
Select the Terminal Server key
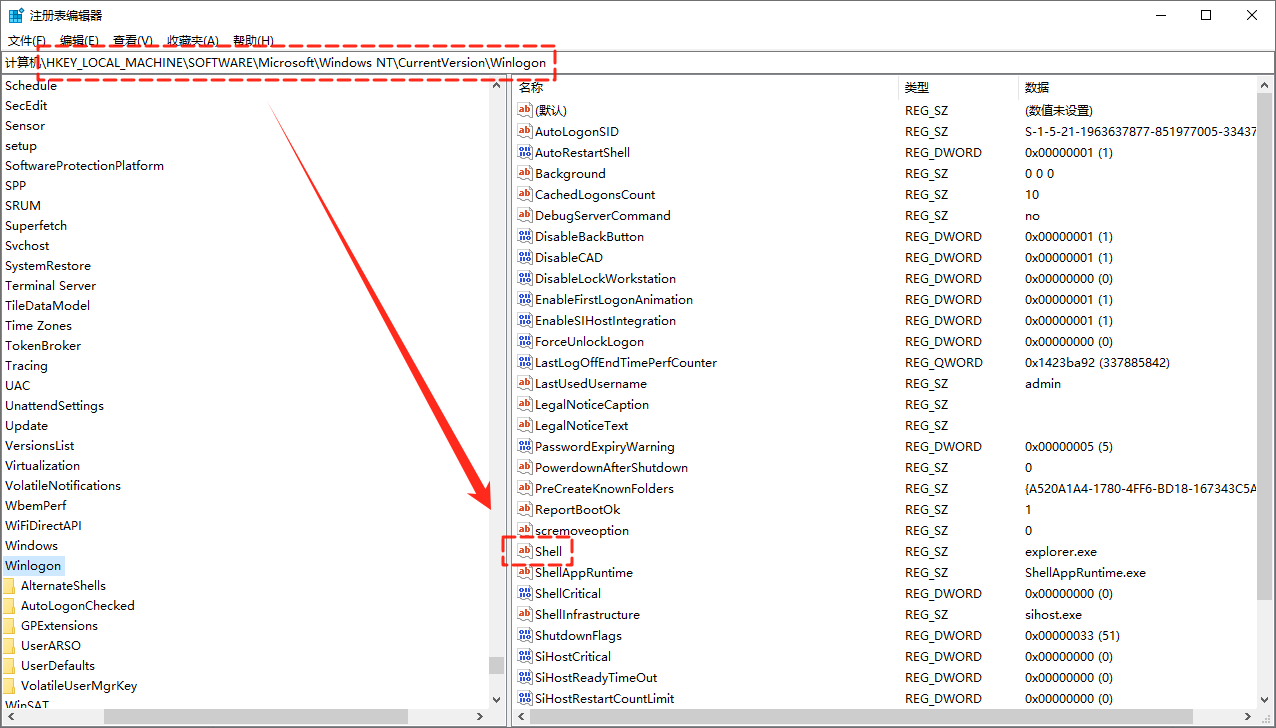(51, 286)
